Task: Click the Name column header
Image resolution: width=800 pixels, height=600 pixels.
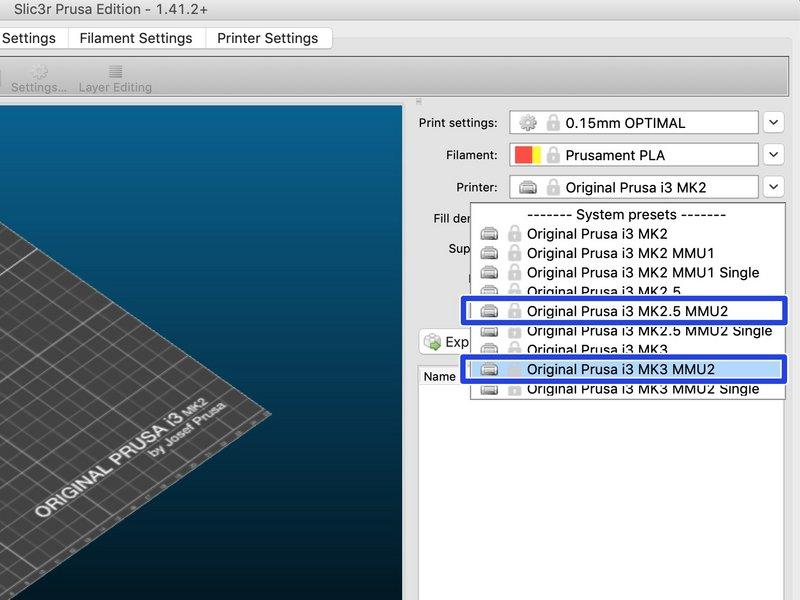Action: pyautogui.click(x=439, y=377)
